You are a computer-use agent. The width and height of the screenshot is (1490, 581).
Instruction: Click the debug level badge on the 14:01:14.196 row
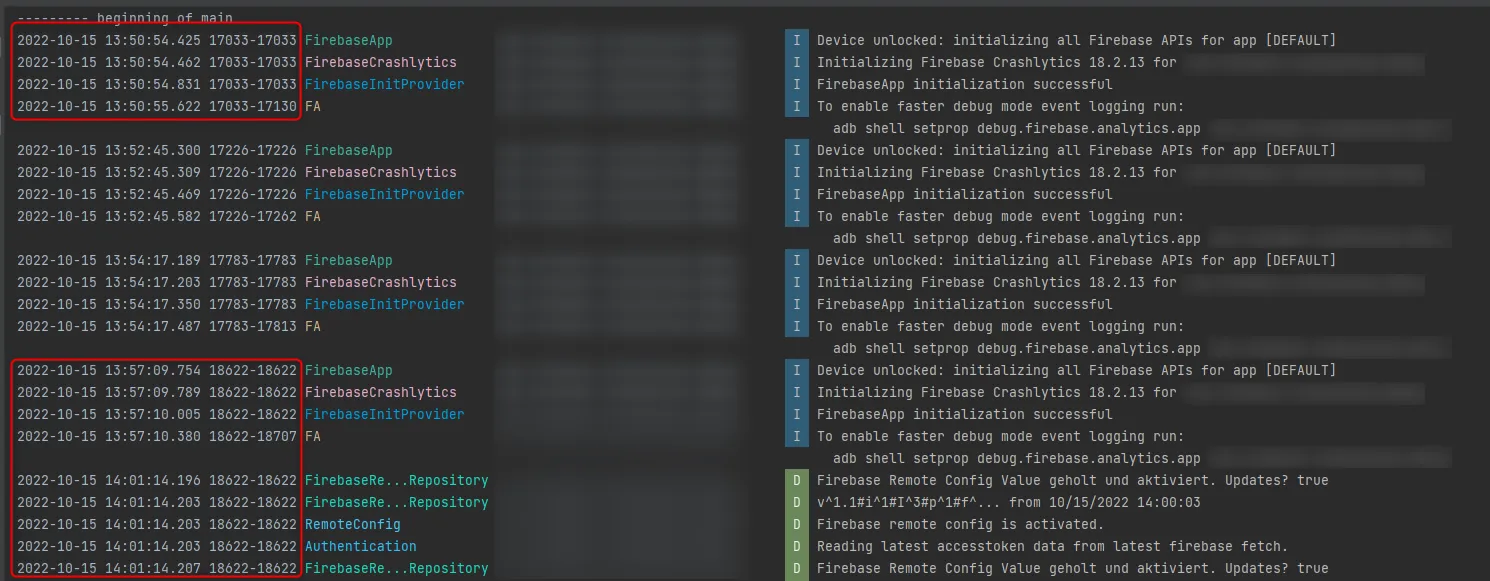coord(797,481)
